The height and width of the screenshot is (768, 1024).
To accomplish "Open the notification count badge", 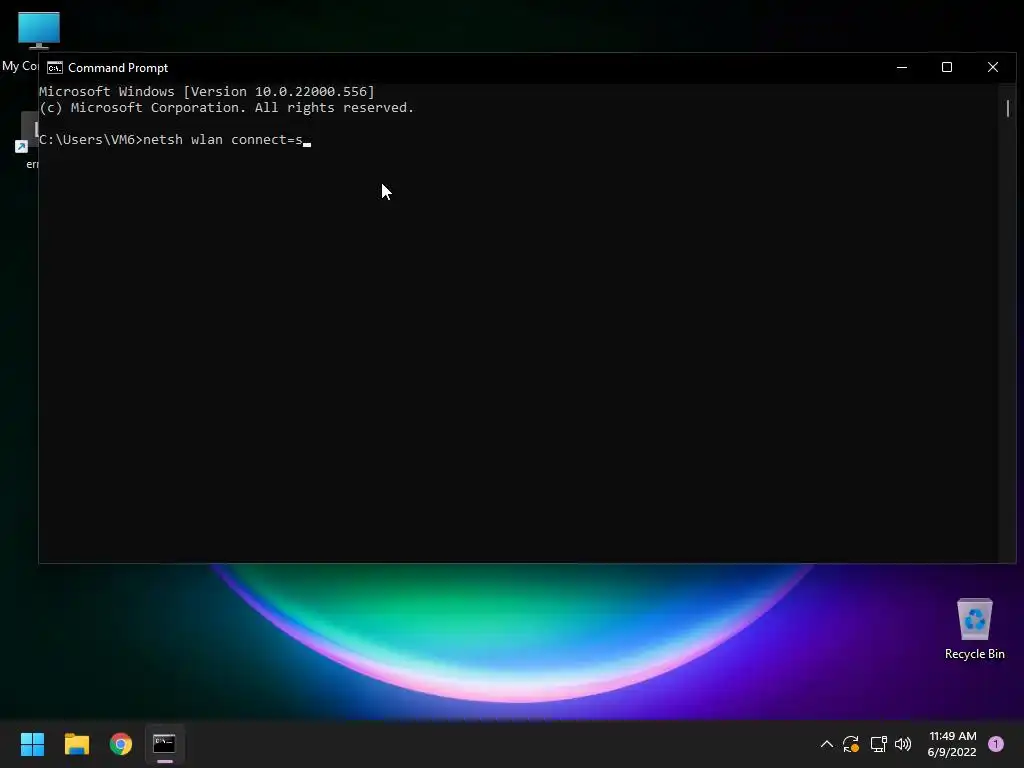I will pos(996,744).
